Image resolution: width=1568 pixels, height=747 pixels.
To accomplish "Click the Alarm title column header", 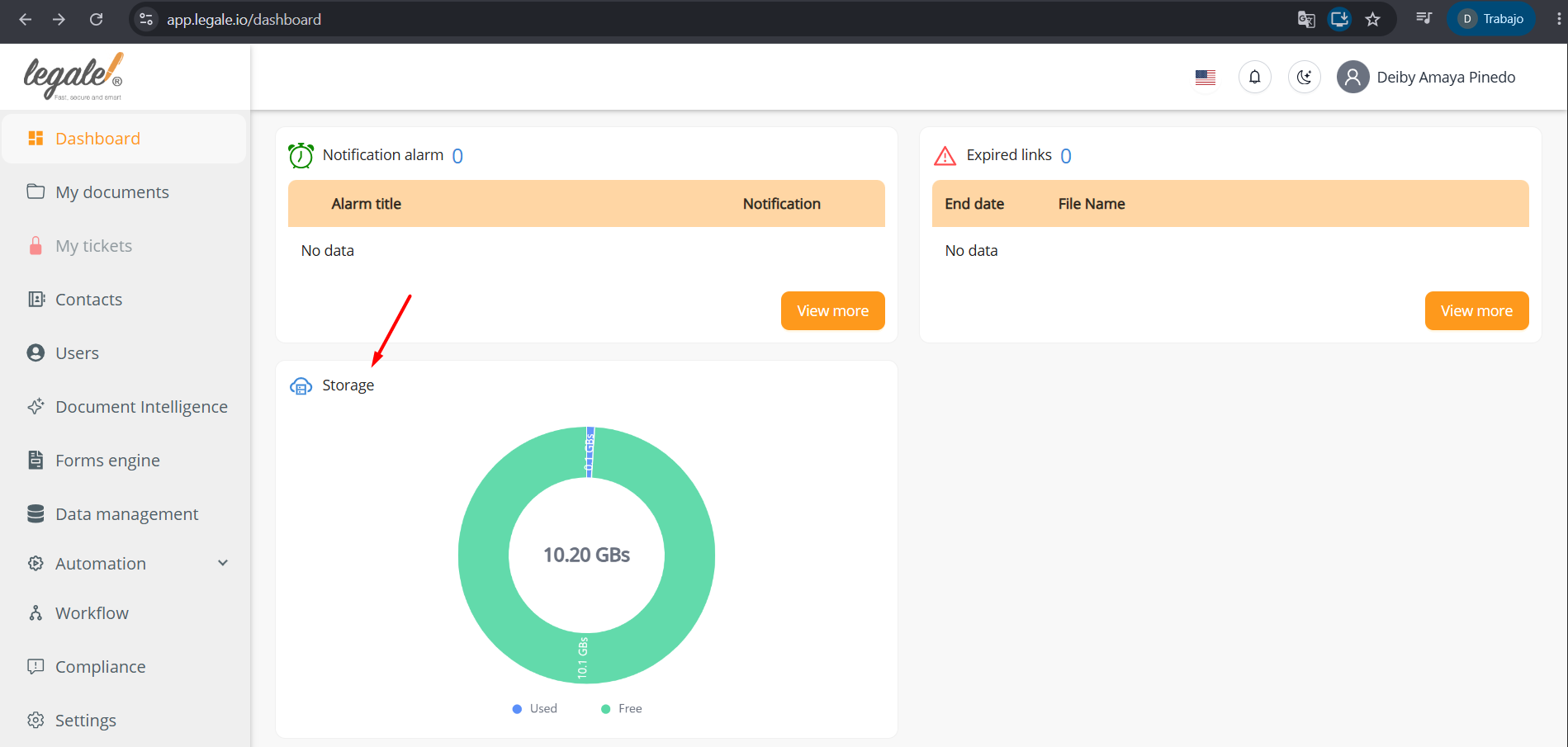I will tap(366, 204).
